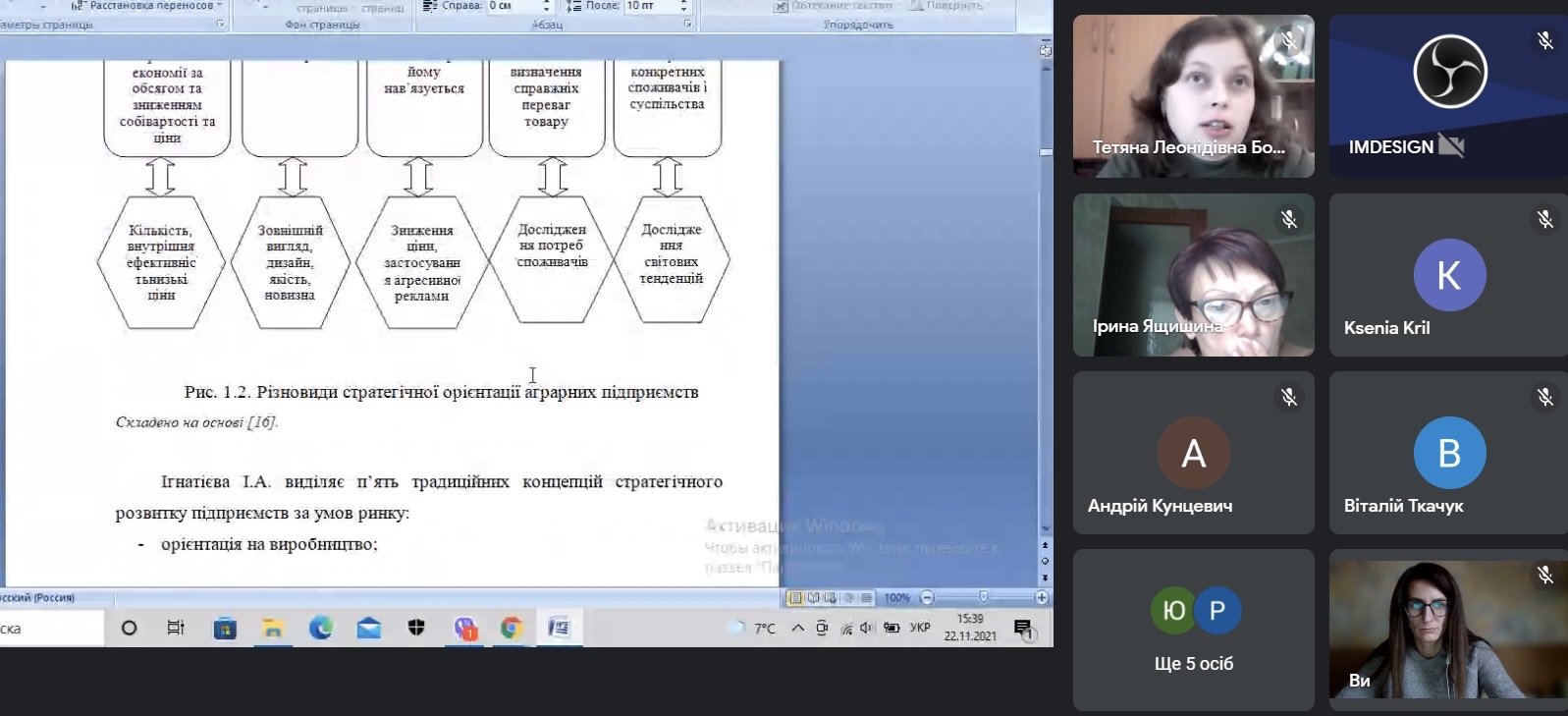Click the УКР language indicator
The height and width of the screenshot is (716, 1568).
920,628
